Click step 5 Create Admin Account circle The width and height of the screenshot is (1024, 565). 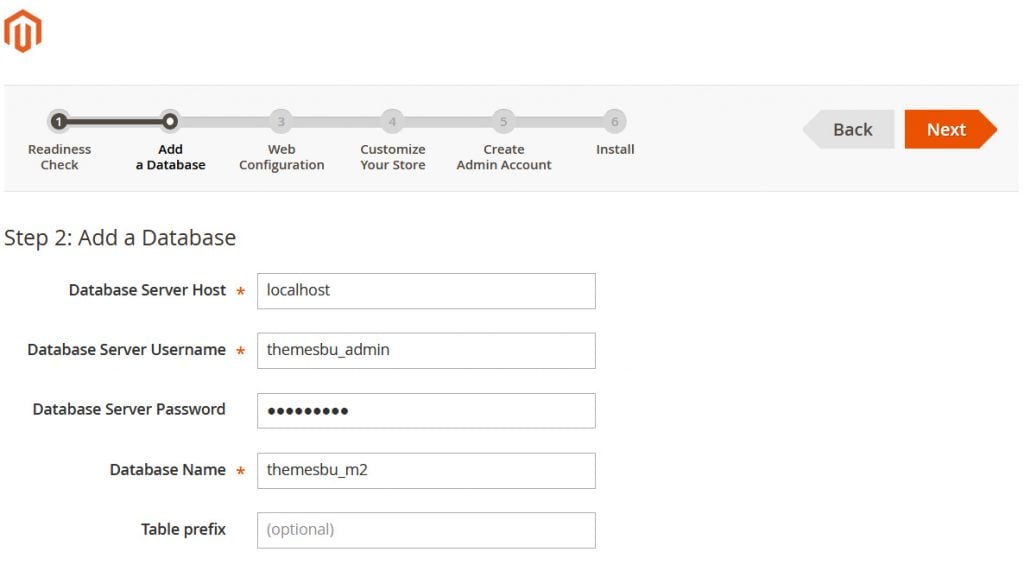(x=503, y=122)
